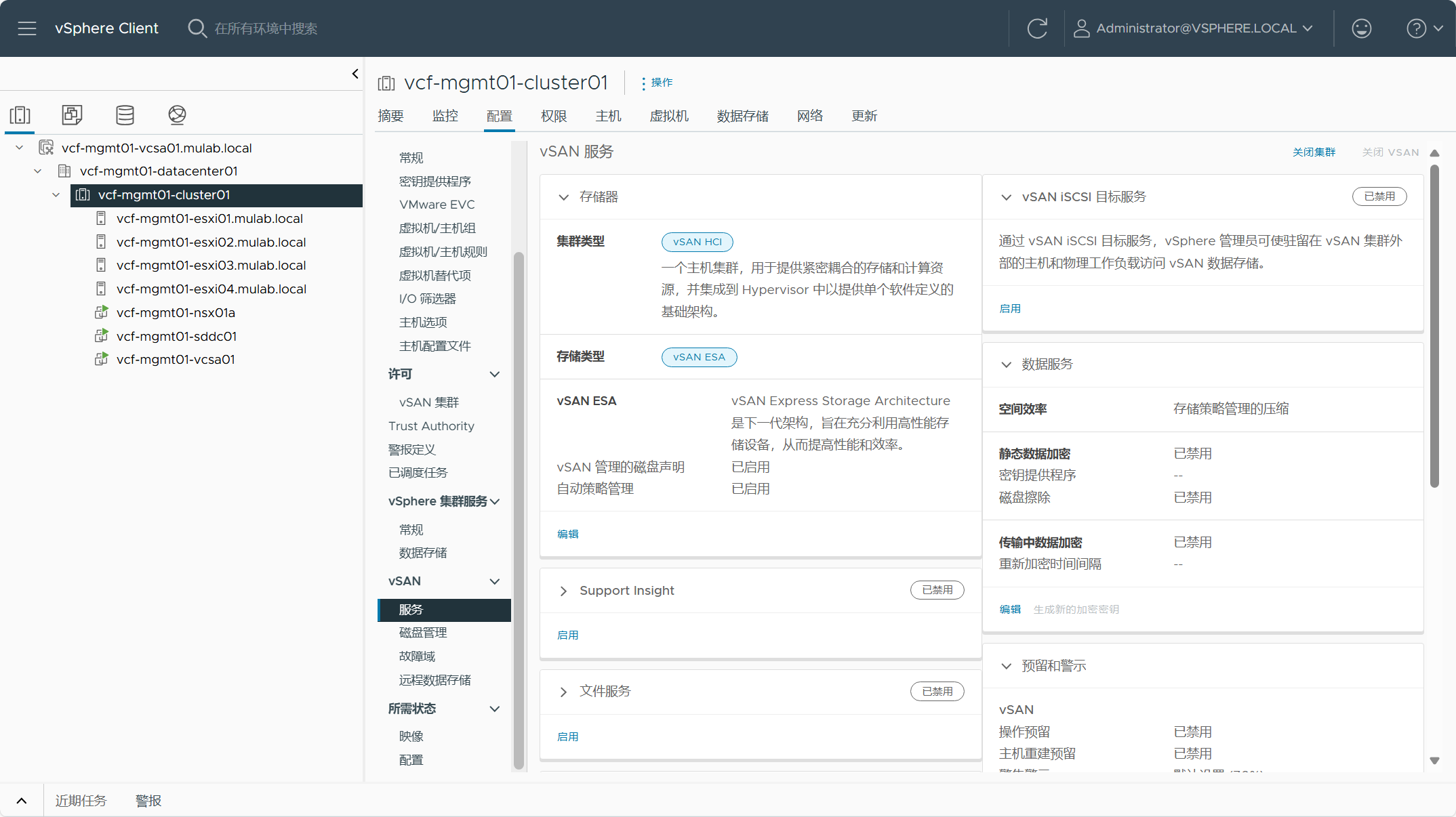The height and width of the screenshot is (817, 1456).
Task: Click 启用 under vSAN iSCSI 目标服务
Action: point(1010,308)
